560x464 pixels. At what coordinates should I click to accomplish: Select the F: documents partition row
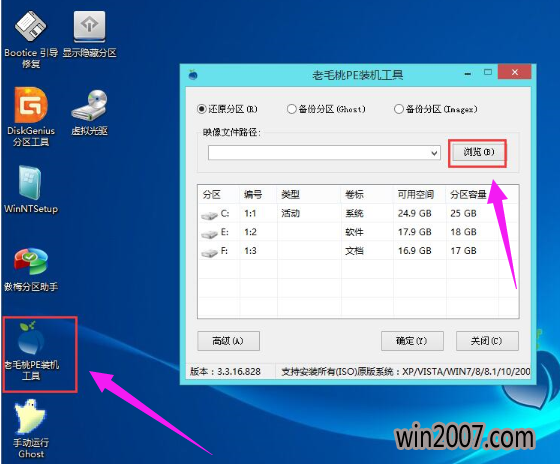tap(358, 251)
